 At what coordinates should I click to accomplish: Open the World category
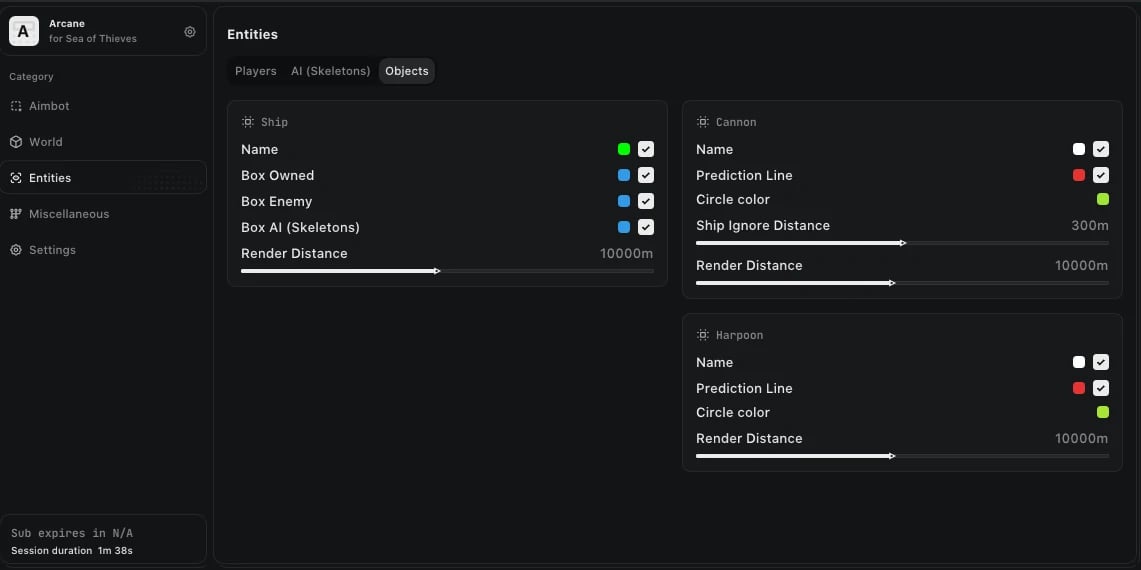tap(103, 142)
